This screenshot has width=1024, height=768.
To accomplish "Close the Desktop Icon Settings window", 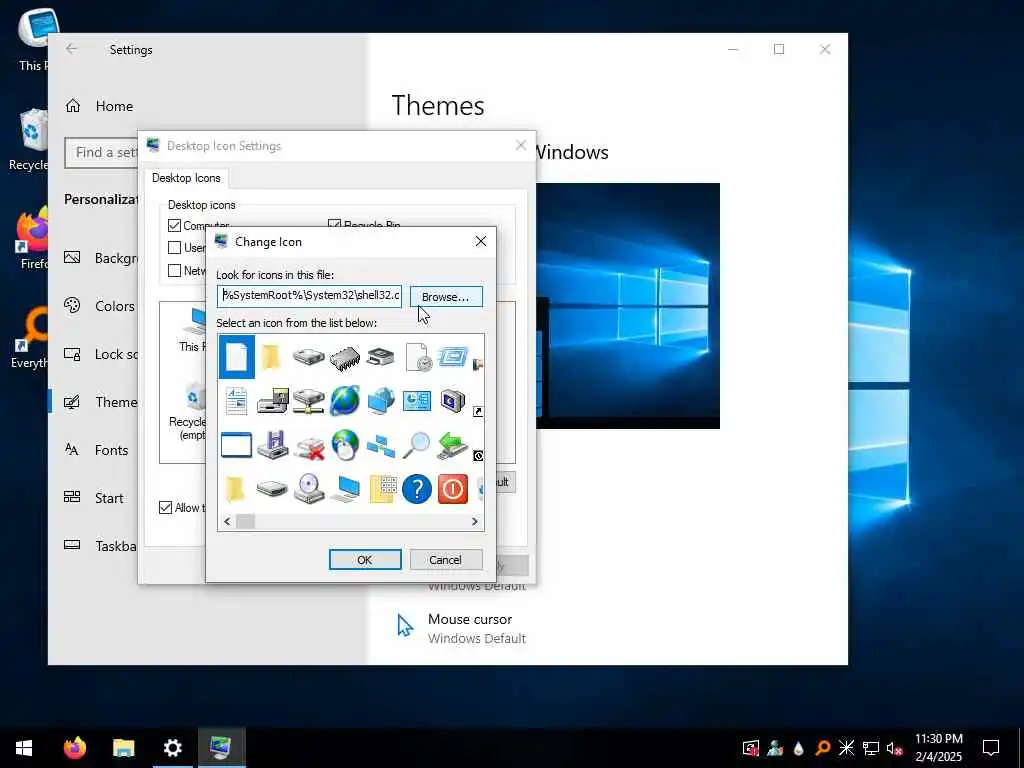I will pyautogui.click(x=520, y=145).
